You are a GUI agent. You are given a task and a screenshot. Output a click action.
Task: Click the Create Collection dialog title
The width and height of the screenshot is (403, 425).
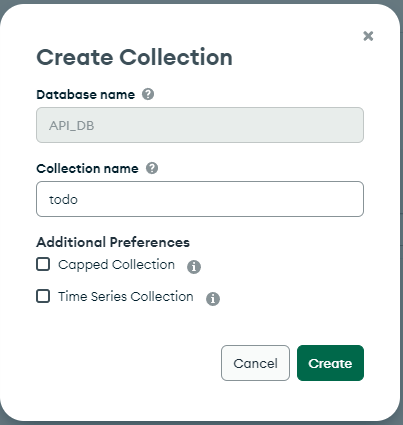click(x=134, y=57)
